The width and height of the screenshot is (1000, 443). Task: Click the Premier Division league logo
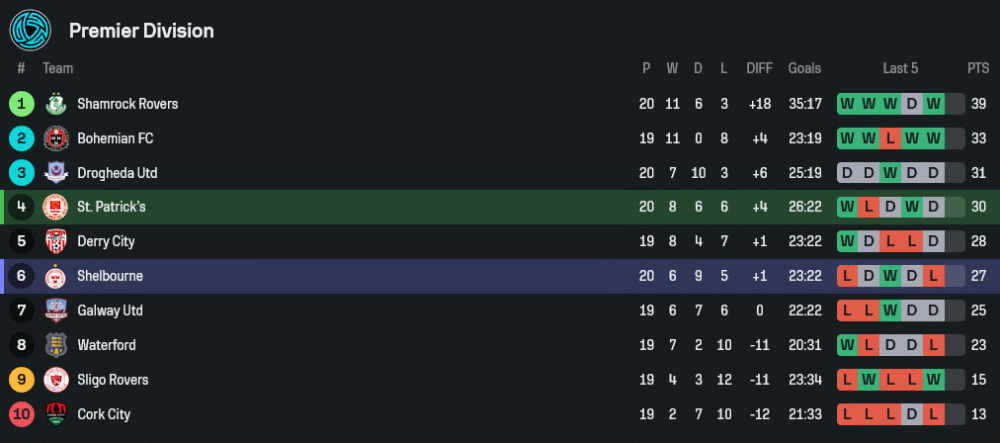pyautogui.click(x=30, y=30)
